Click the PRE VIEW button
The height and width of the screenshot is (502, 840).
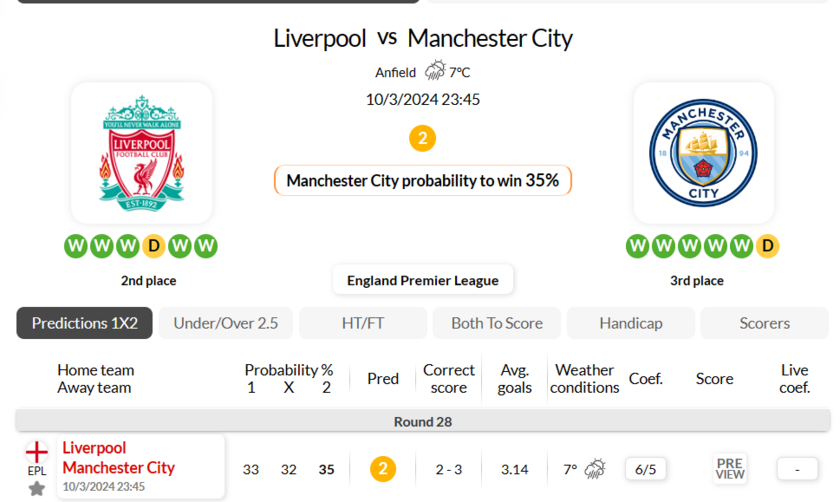pos(730,469)
